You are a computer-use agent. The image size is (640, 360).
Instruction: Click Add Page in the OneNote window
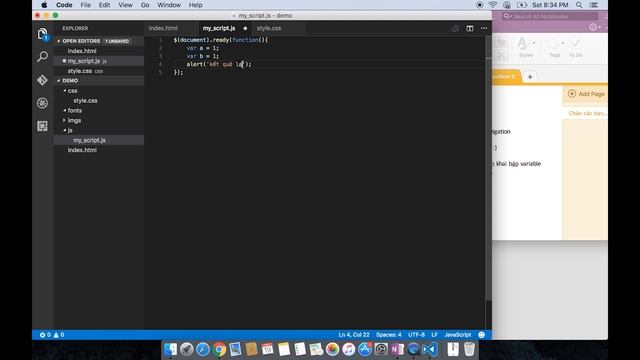tap(586, 94)
